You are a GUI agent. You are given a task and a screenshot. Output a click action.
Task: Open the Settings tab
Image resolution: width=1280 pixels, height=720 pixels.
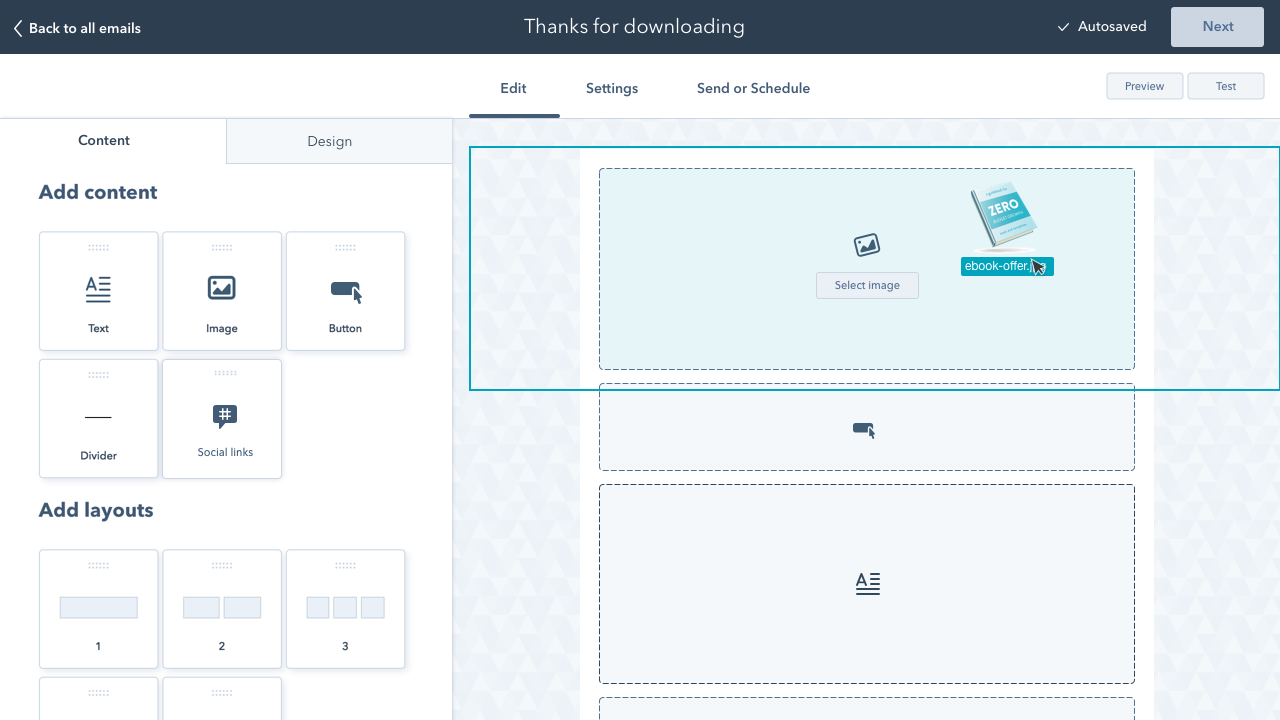pos(611,88)
